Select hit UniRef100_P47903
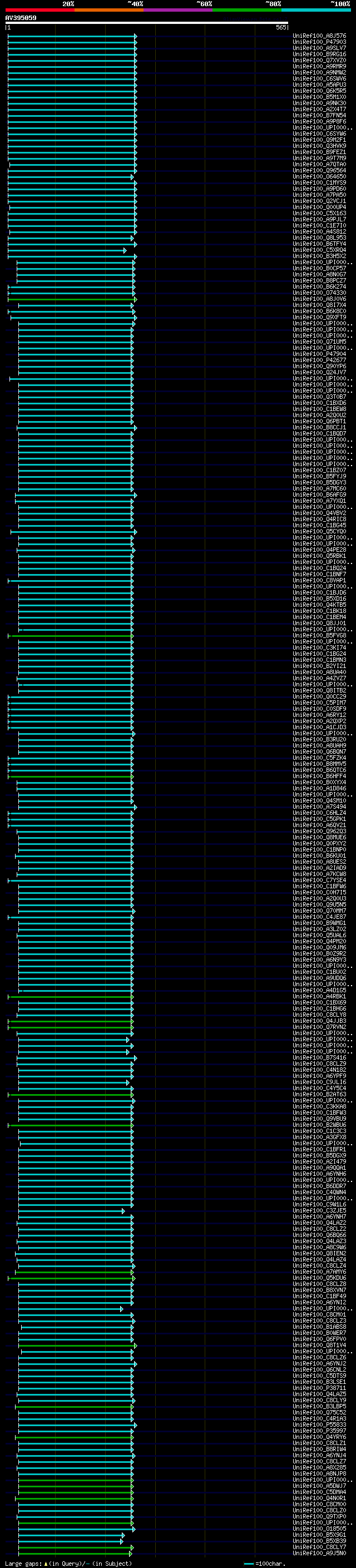The image size is (356, 1568). [319, 42]
